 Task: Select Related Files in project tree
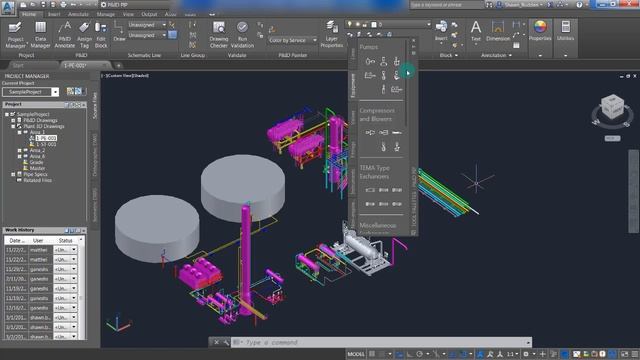click(37, 180)
